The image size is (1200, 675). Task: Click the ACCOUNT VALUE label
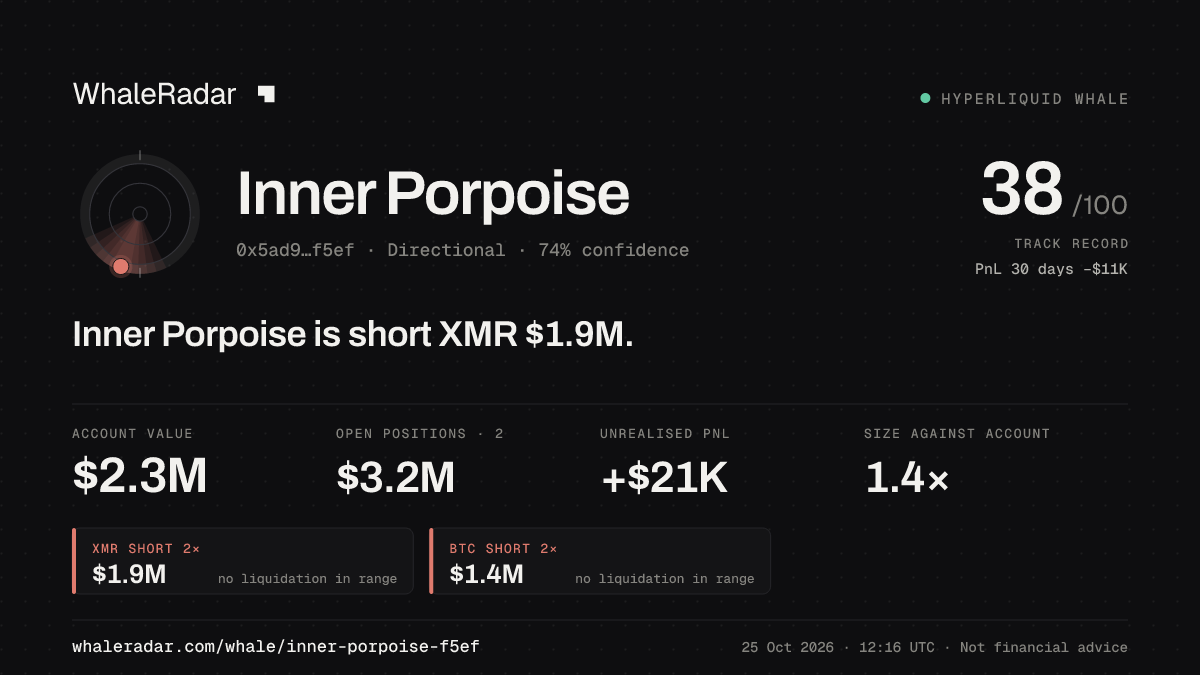click(x=133, y=434)
